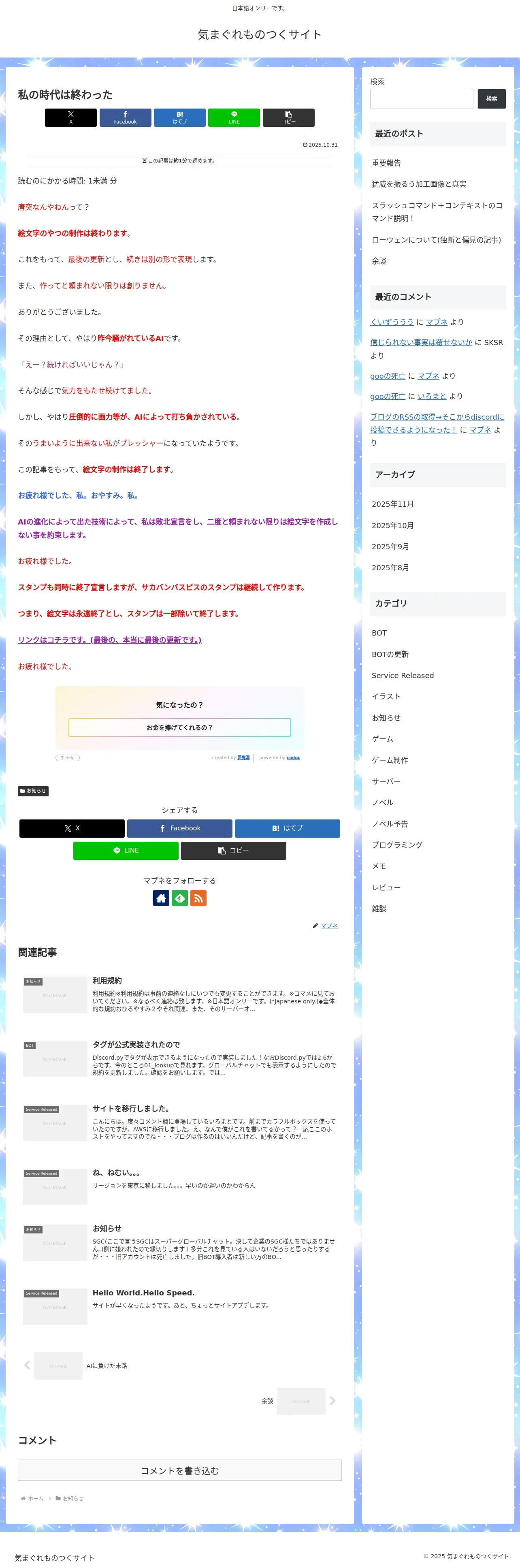Click the top コピー copy button

pyautogui.click(x=289, y=117)
